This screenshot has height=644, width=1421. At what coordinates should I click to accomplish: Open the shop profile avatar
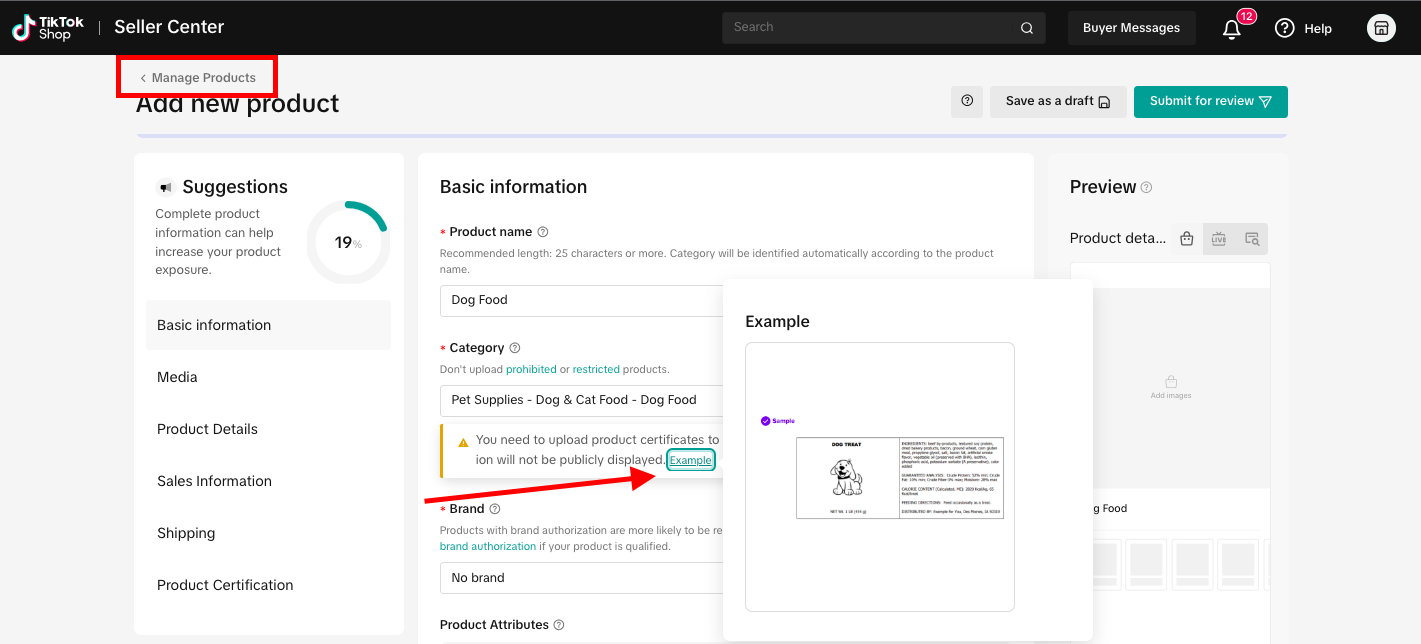point(1381,28)
